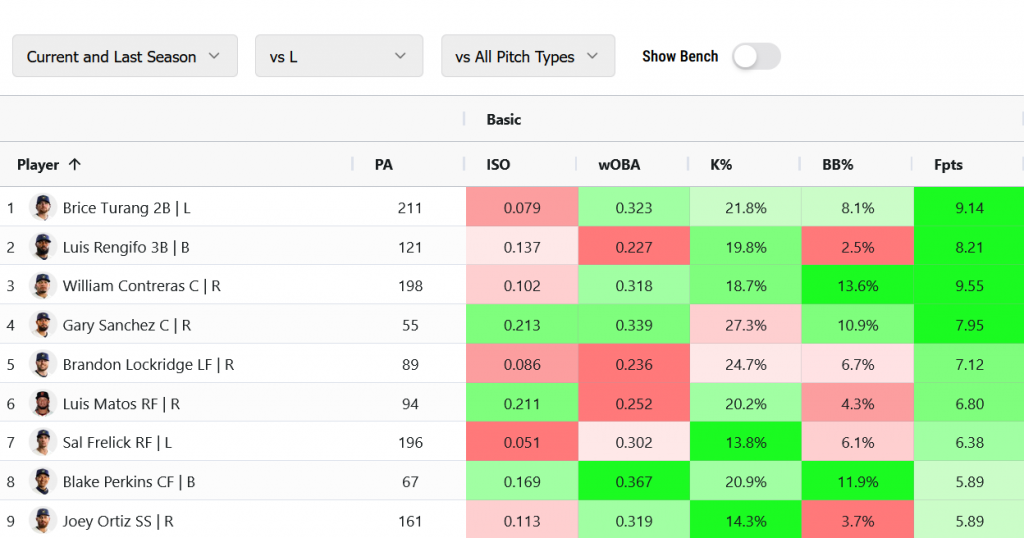
Task: Sort by the Fpts column header
Action: point(948,165)
